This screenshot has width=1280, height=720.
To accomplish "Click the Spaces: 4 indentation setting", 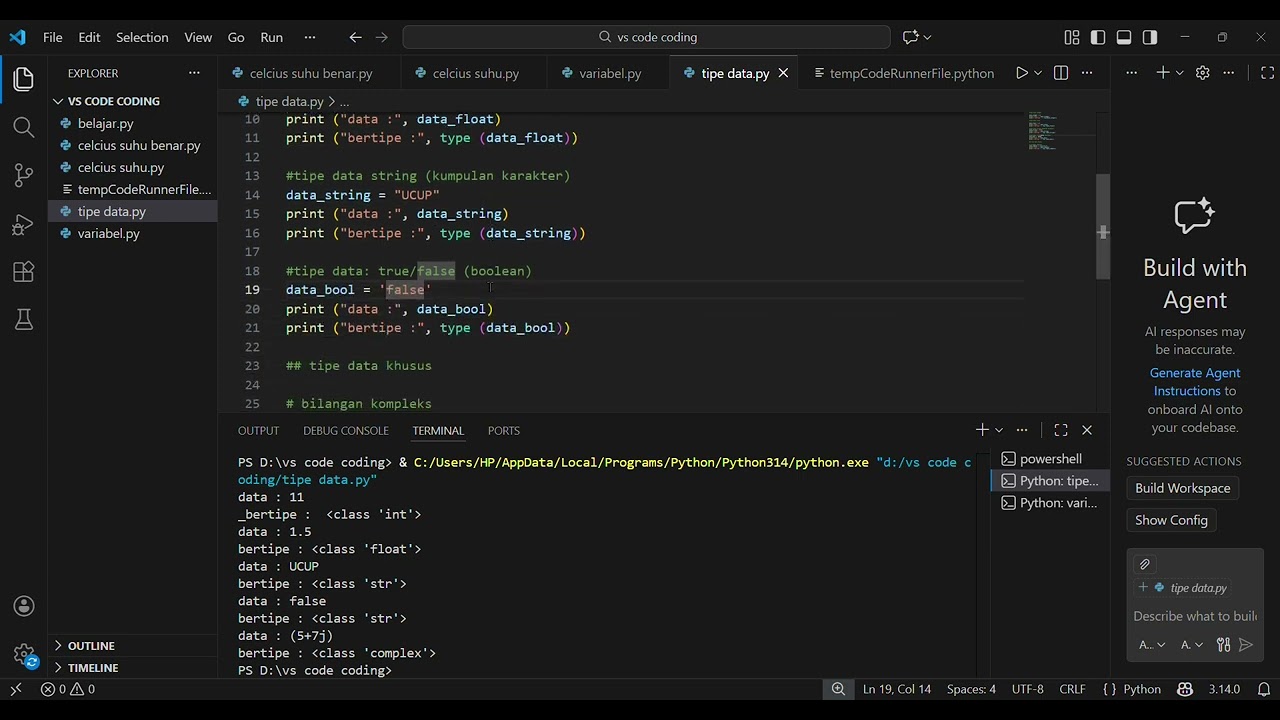I will click(971, 689).
